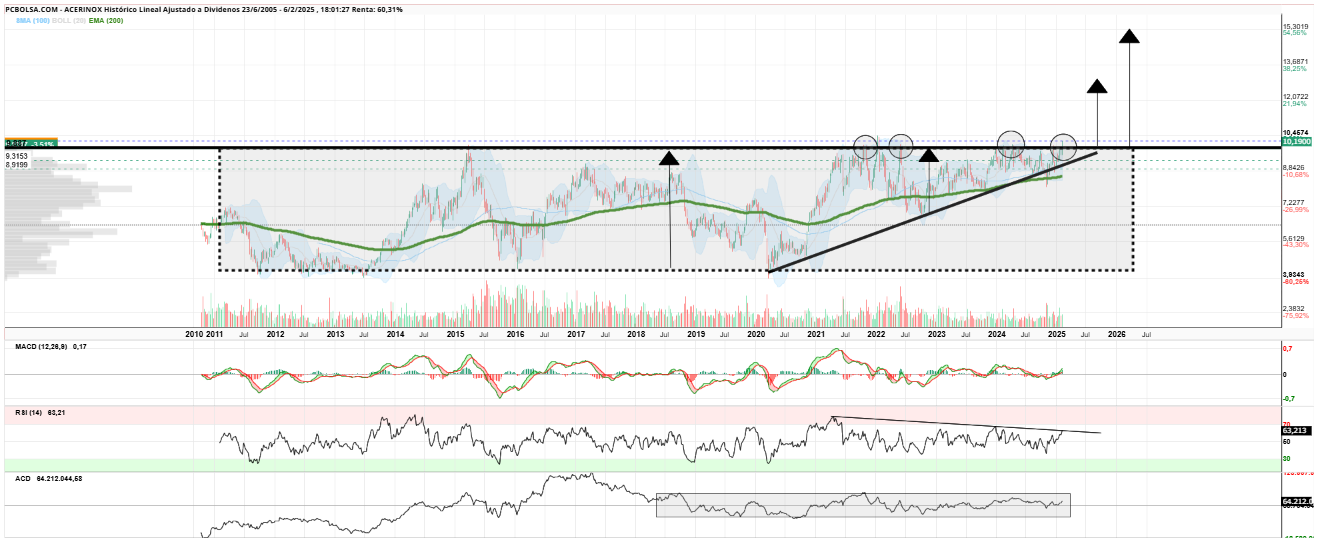This screenshot has height=542, width=1318.
Task: Click the 8.9199 level label at left
Action: click(x=16, y=165)
